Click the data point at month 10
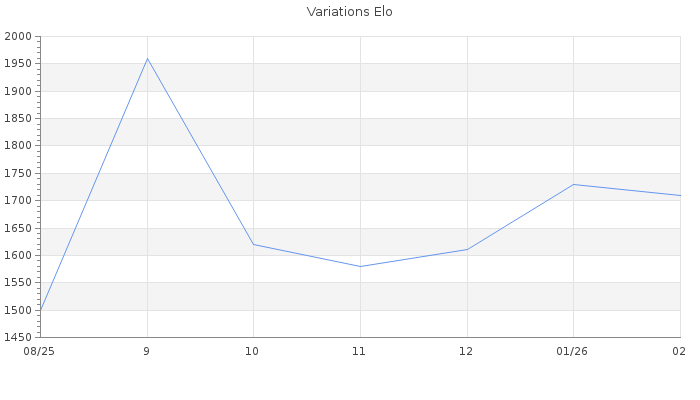Viewport: 700px width, 400px height. 253,244
